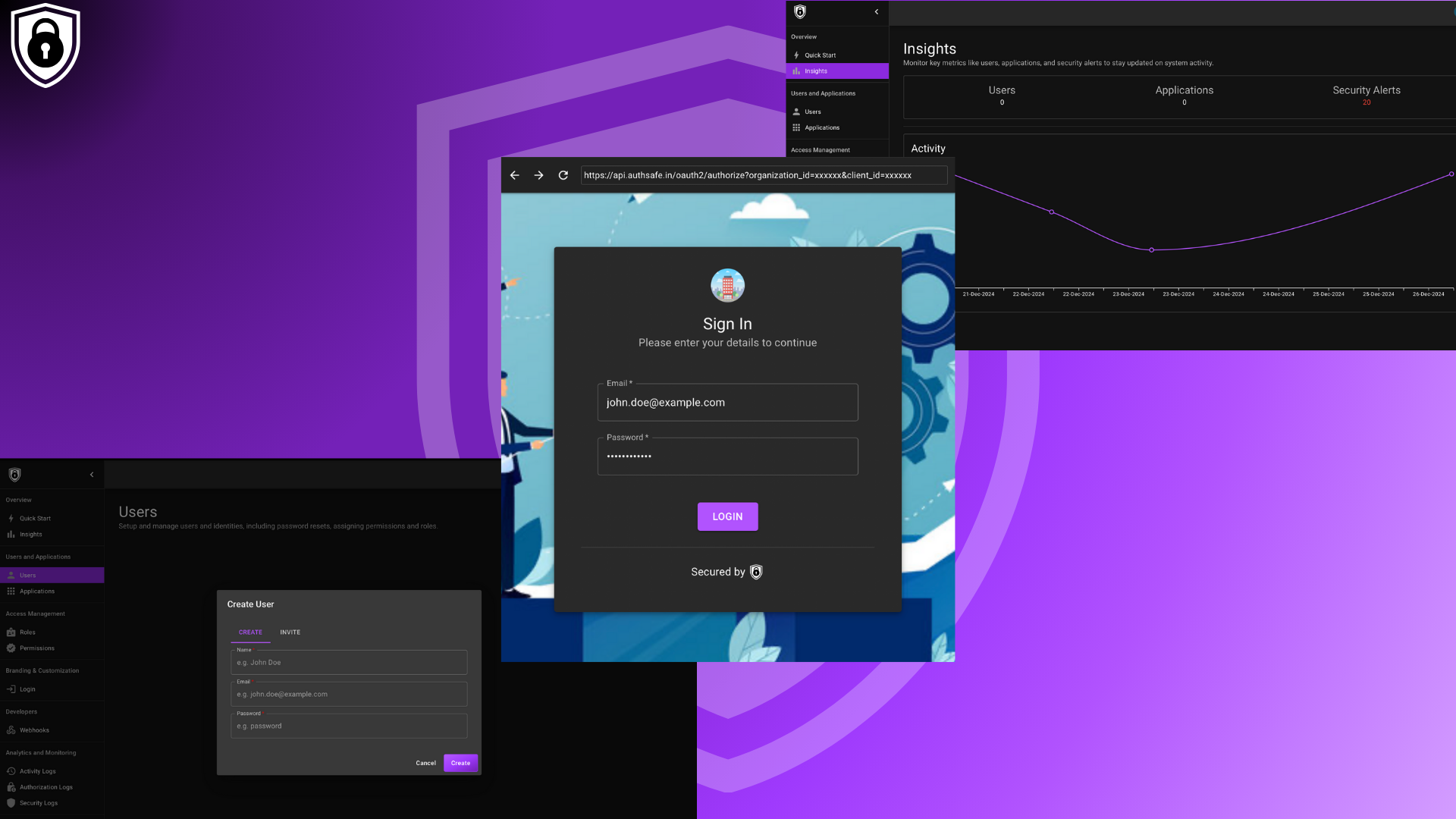
Task: Open Permissions under Access Management
Action: click(36, 648)
